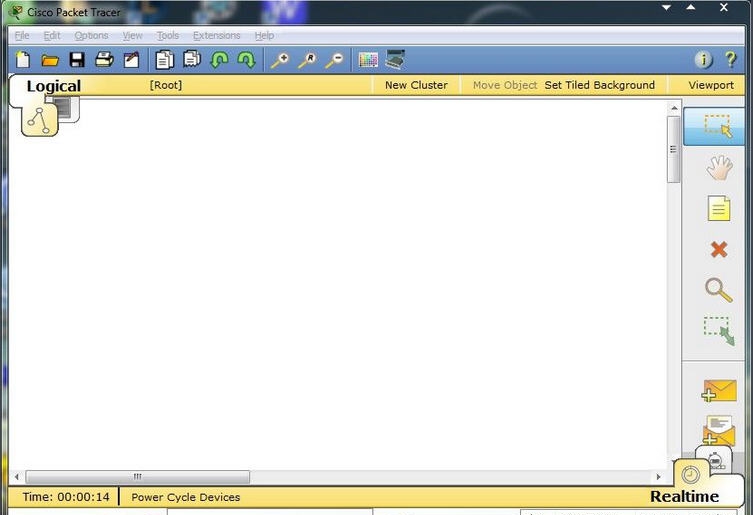The height and width of the screenshot is (515, 753).
Task: Choose the Resize Shape tool
Action: tap(718, 331)
